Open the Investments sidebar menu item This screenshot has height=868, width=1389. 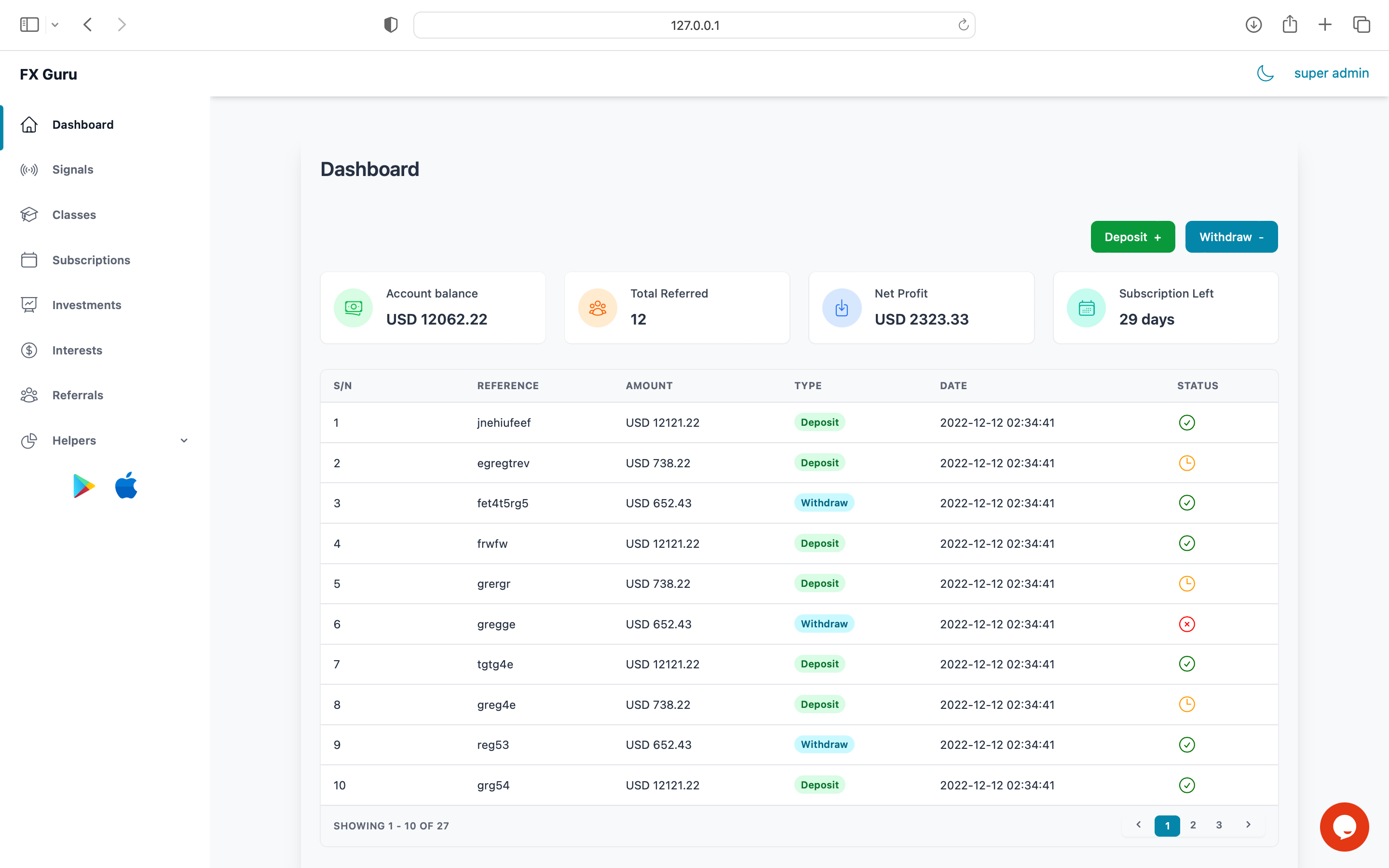click(x=86, y=305)
